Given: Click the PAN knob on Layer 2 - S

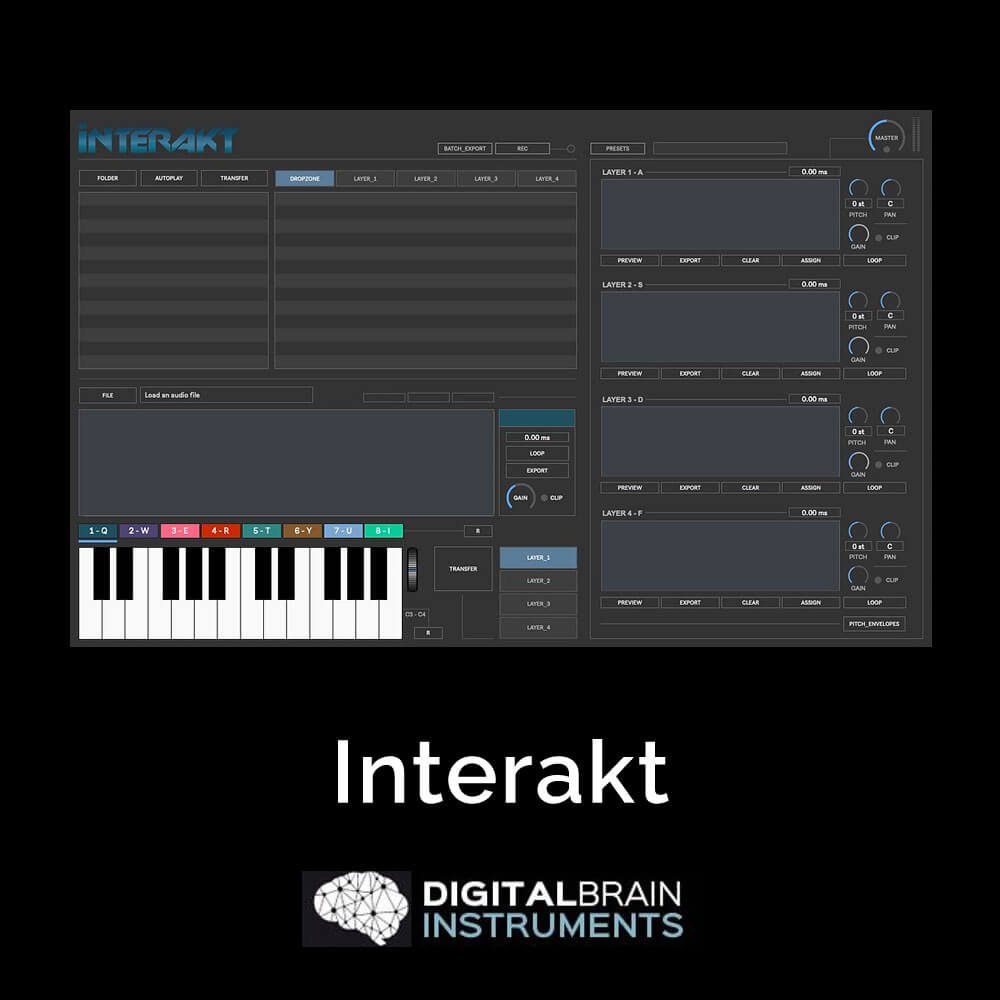Looking at the screenshot, I should tap(889, 300).
